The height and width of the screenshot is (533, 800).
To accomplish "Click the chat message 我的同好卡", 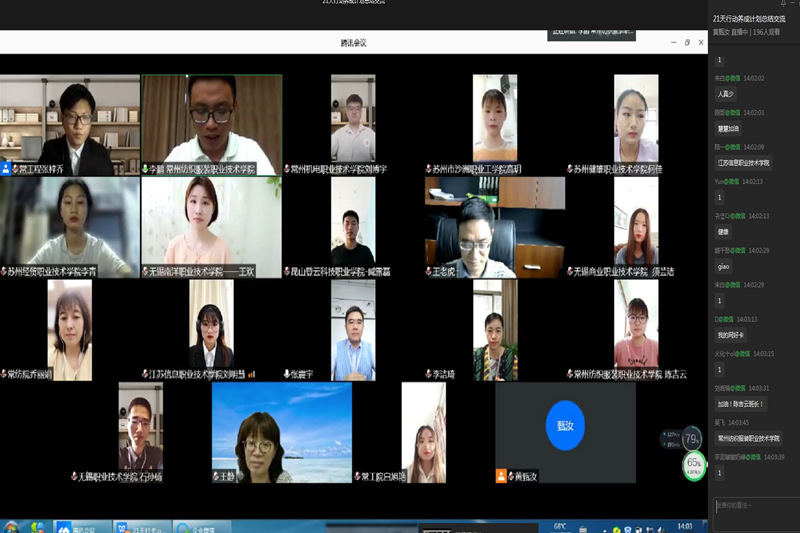I will tap(731, 335).
